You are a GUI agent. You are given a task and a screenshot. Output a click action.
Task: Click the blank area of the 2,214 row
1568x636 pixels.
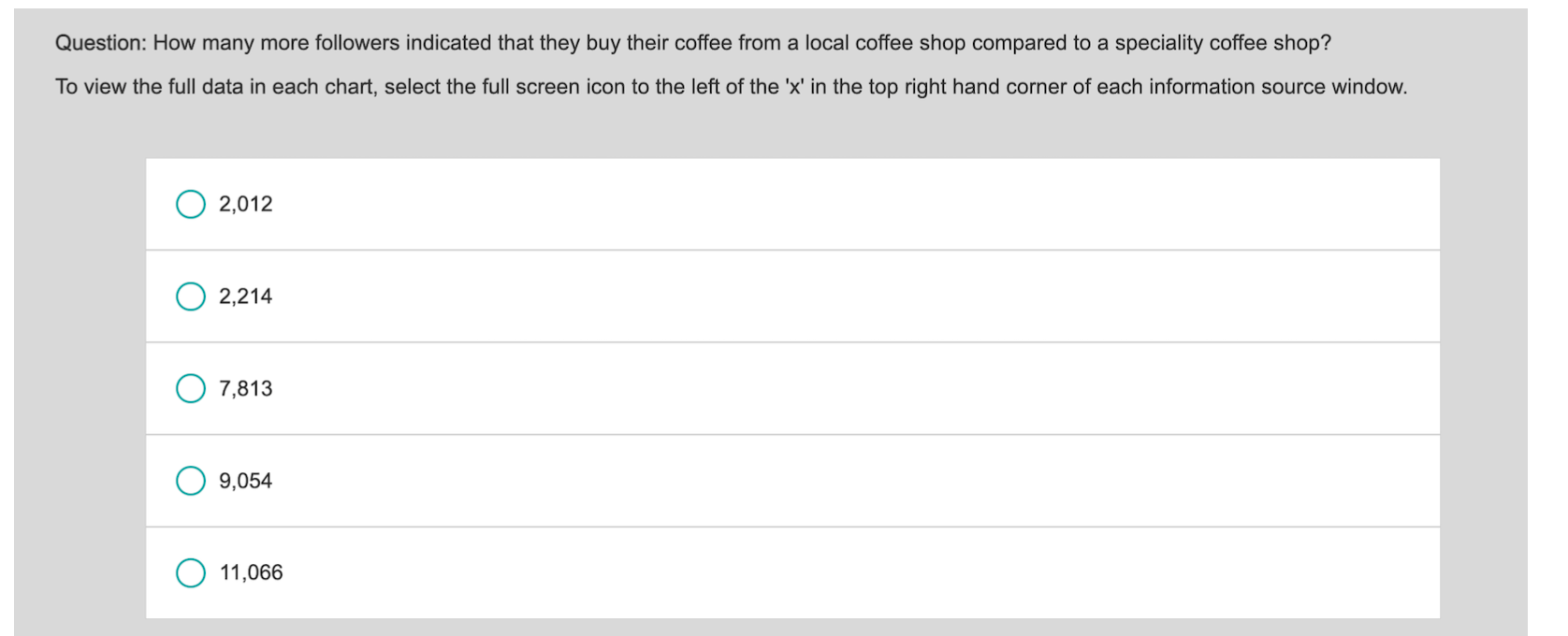[x=842, y=296]
